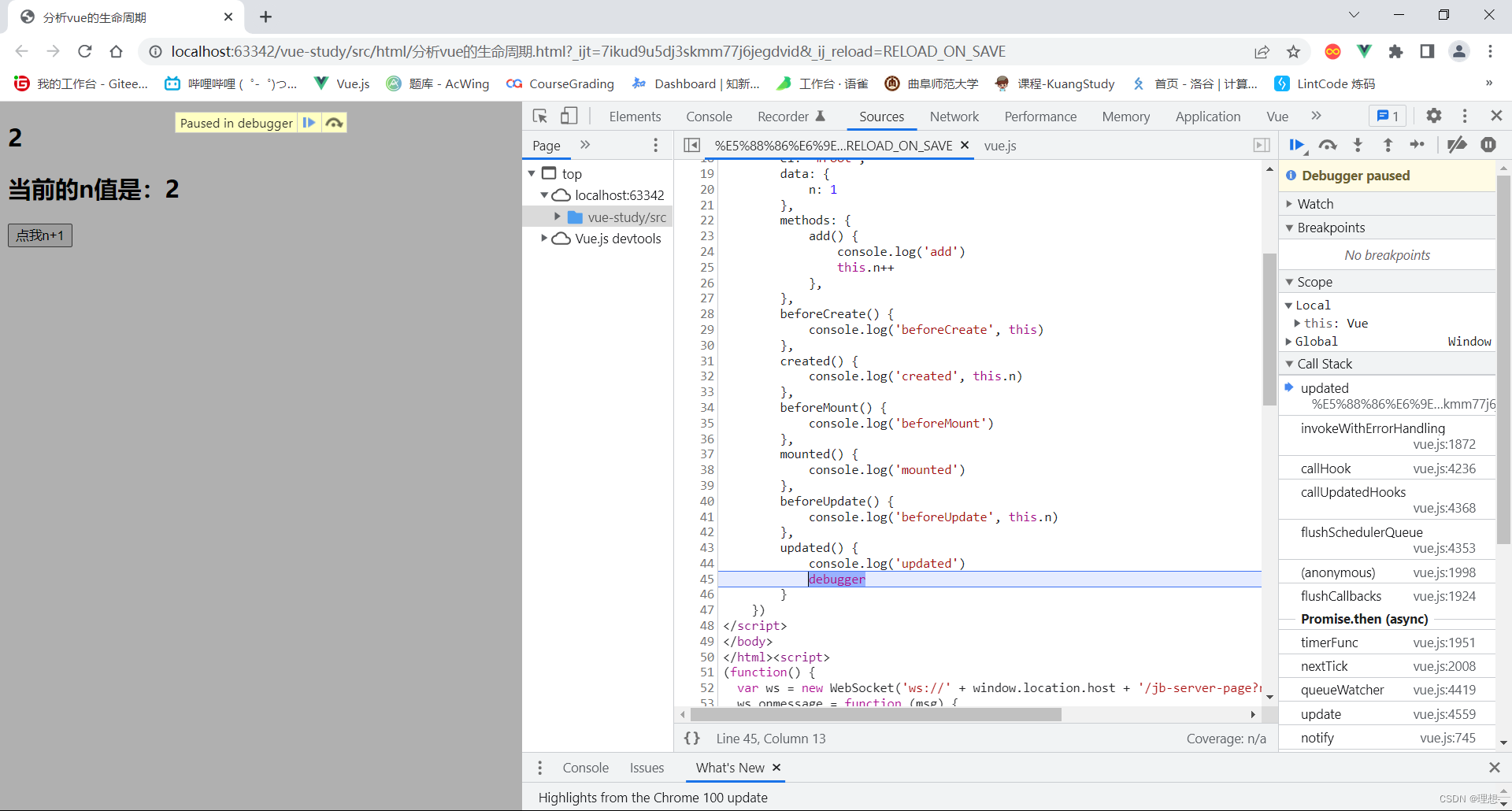Expand the vue-study/src folder
This screenshot has width=1512, height=811.
[558, 217]
